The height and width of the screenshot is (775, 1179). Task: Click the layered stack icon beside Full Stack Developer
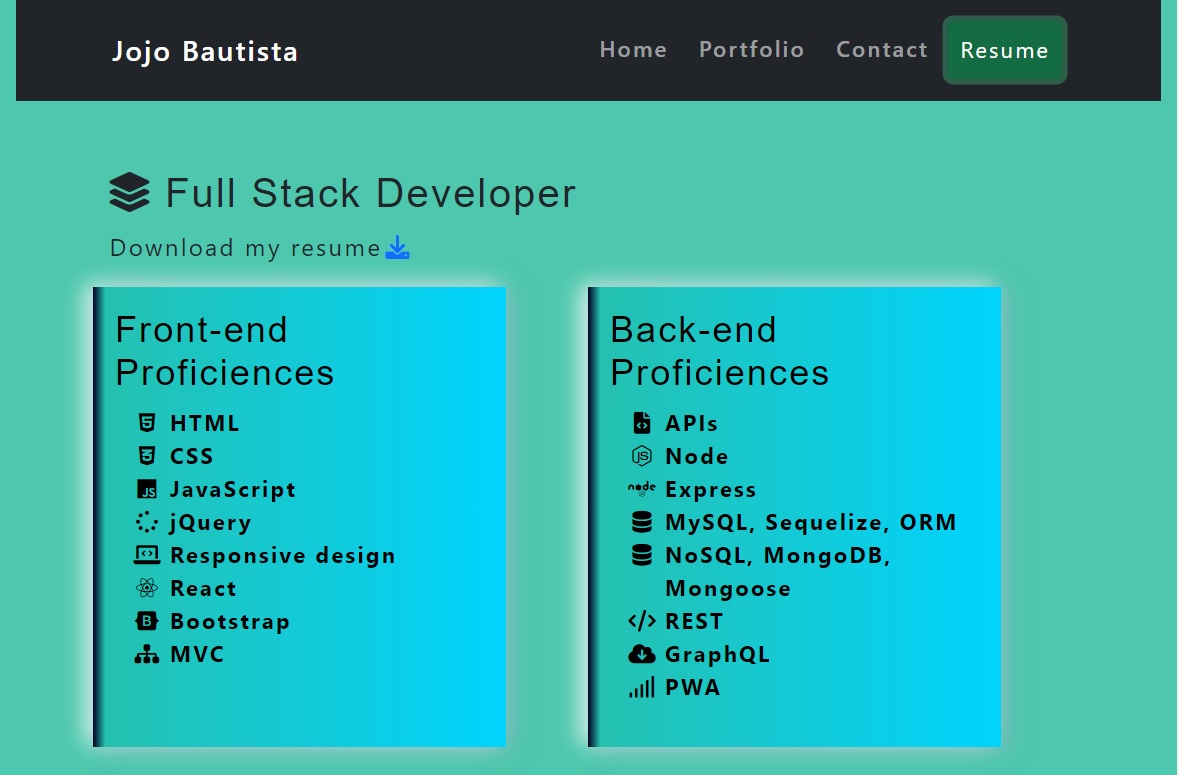click(x=129, y=192)
